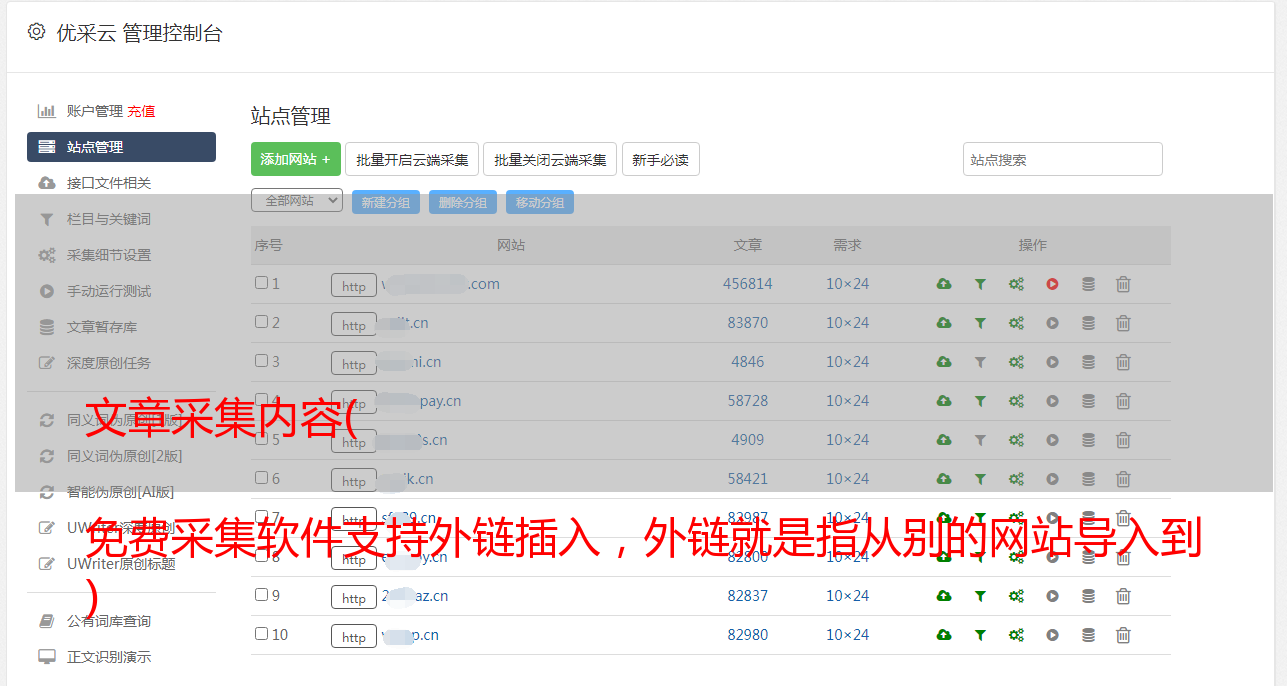The height and width of the screenshot is (686, 1287).
Task: Click the trash icon in row 2
Action: click(x=1123, y=323)
